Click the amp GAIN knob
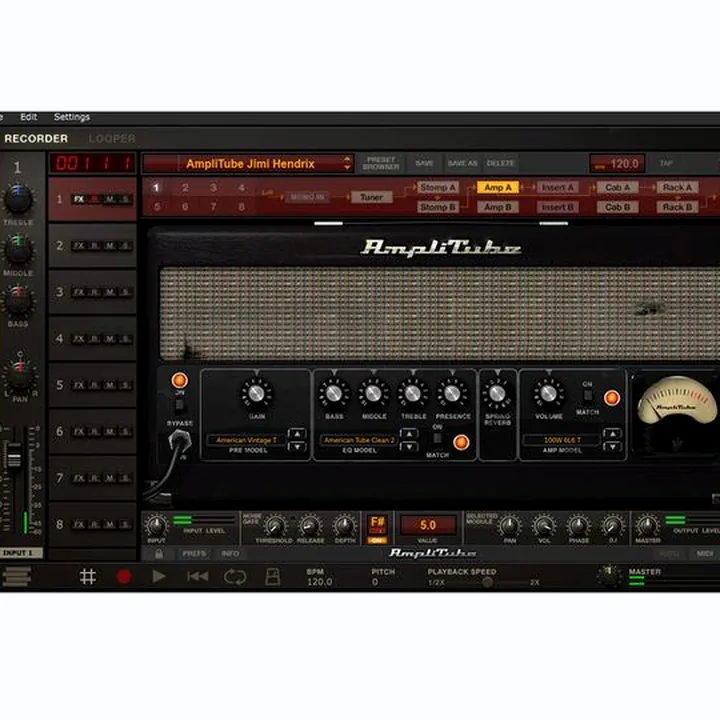The image size is (720, 720). pos(256,394)
